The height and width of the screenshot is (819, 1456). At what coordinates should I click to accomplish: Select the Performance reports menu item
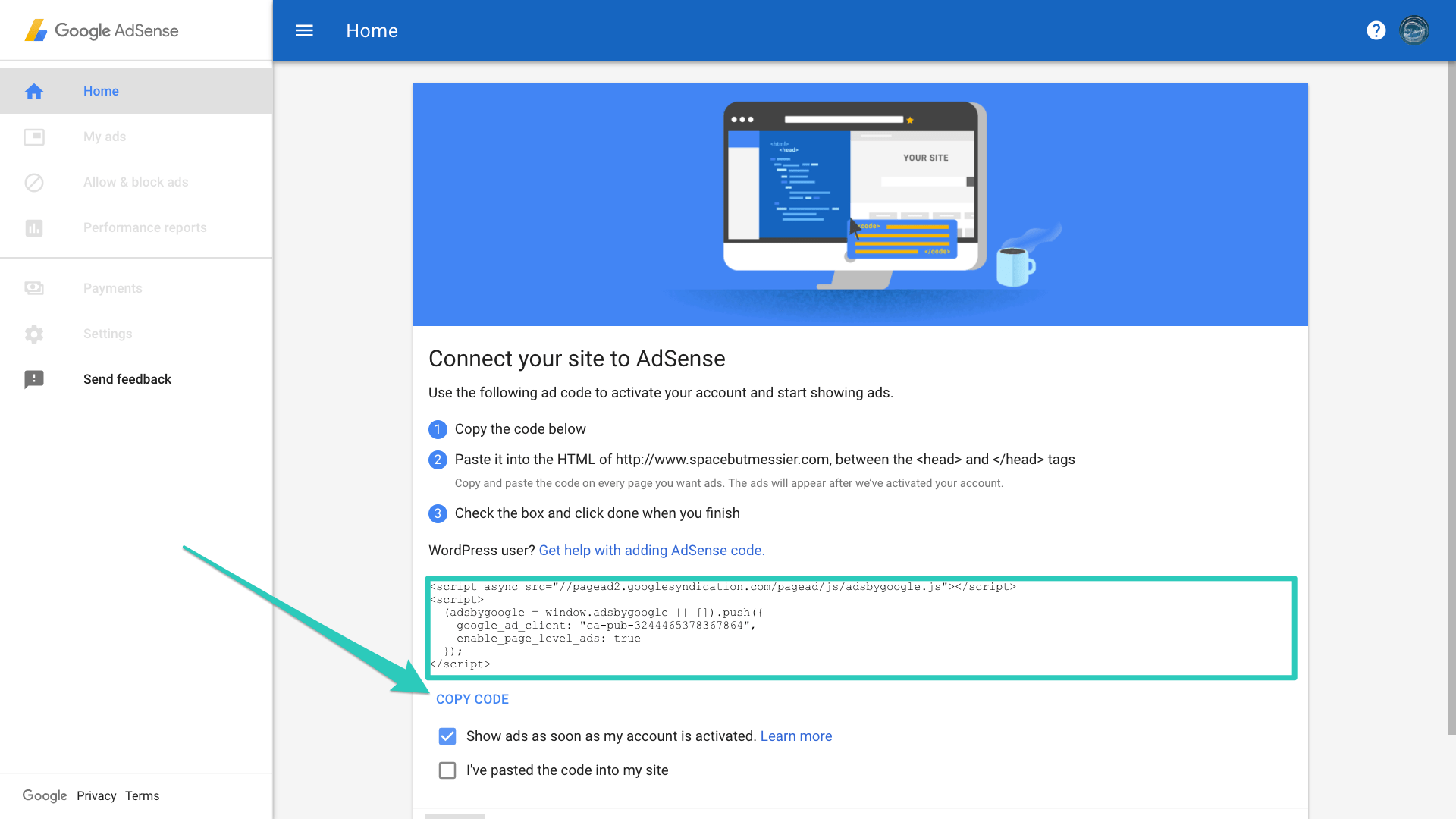point(145,227)
